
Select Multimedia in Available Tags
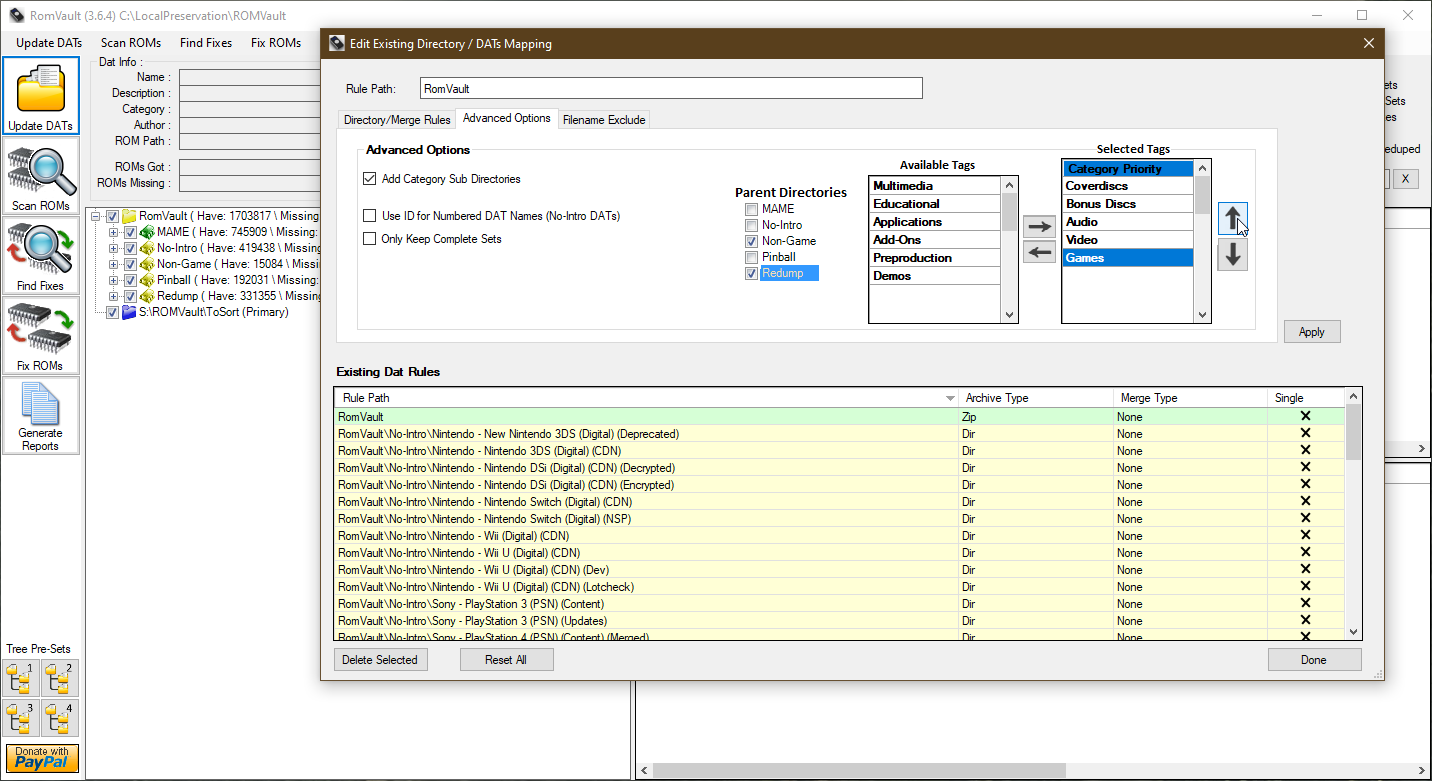(x=935, y=186)
